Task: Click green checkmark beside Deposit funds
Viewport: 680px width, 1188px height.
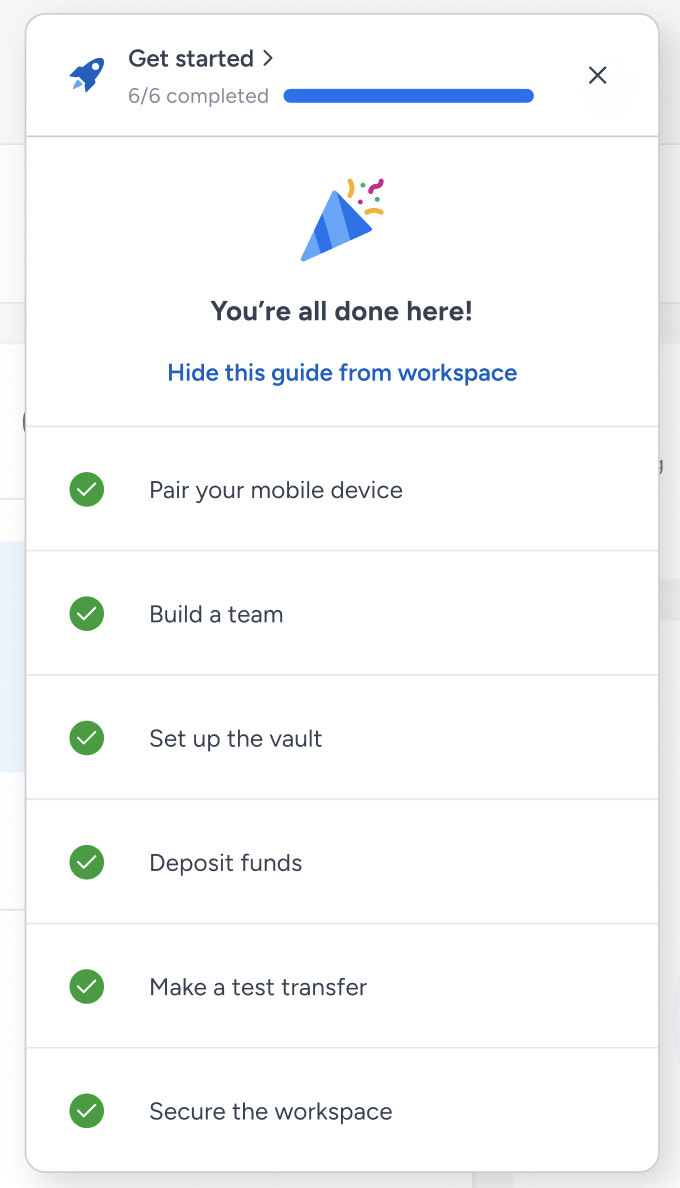Action: (87, 863)
